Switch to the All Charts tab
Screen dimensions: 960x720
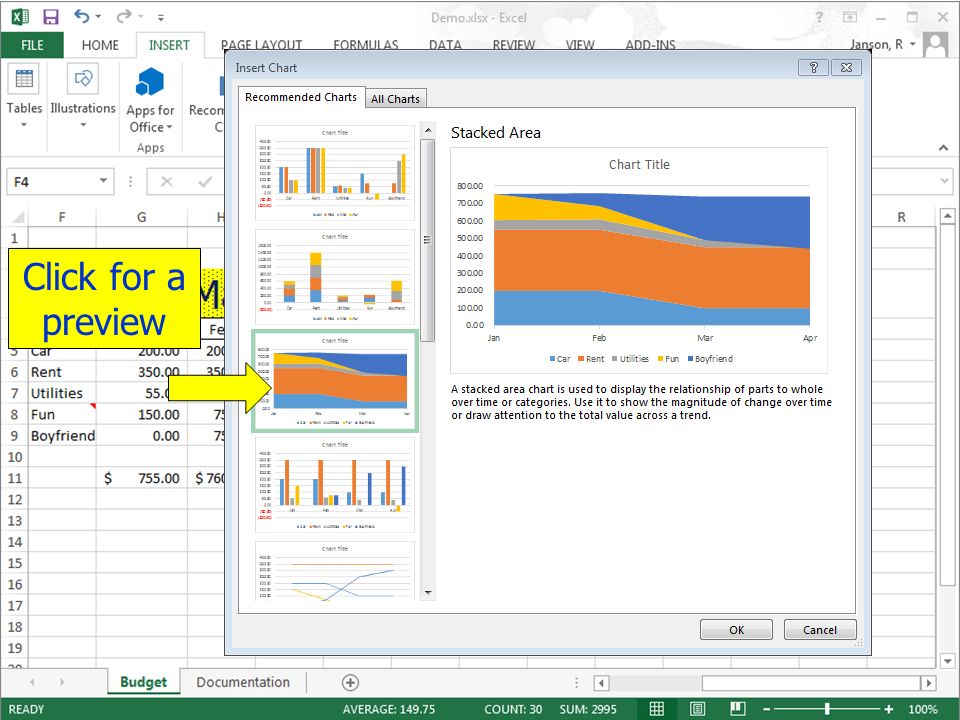coord(395,99)
